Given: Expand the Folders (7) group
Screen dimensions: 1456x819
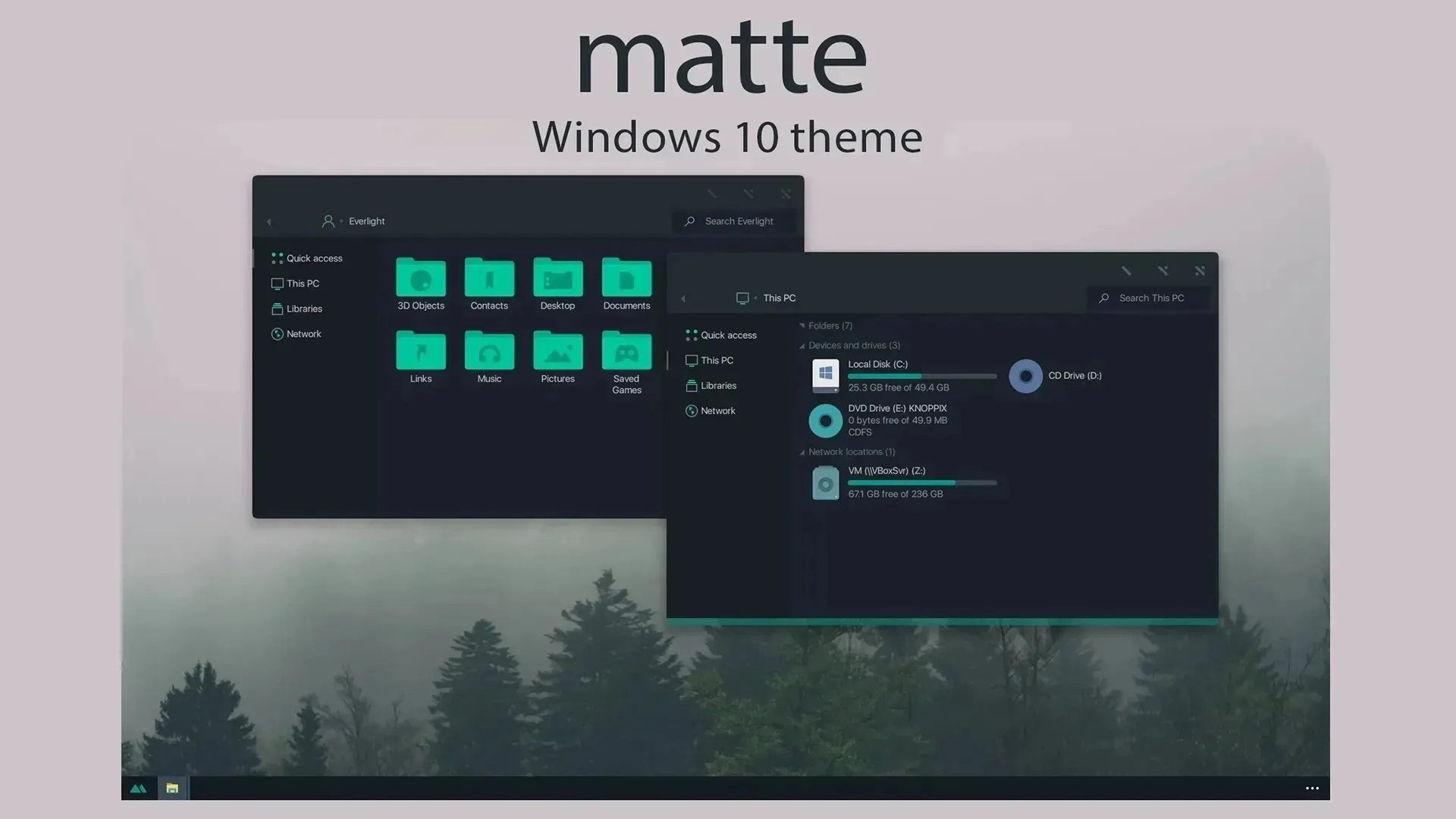Looking at the screenshot, I should coord(802,326).
